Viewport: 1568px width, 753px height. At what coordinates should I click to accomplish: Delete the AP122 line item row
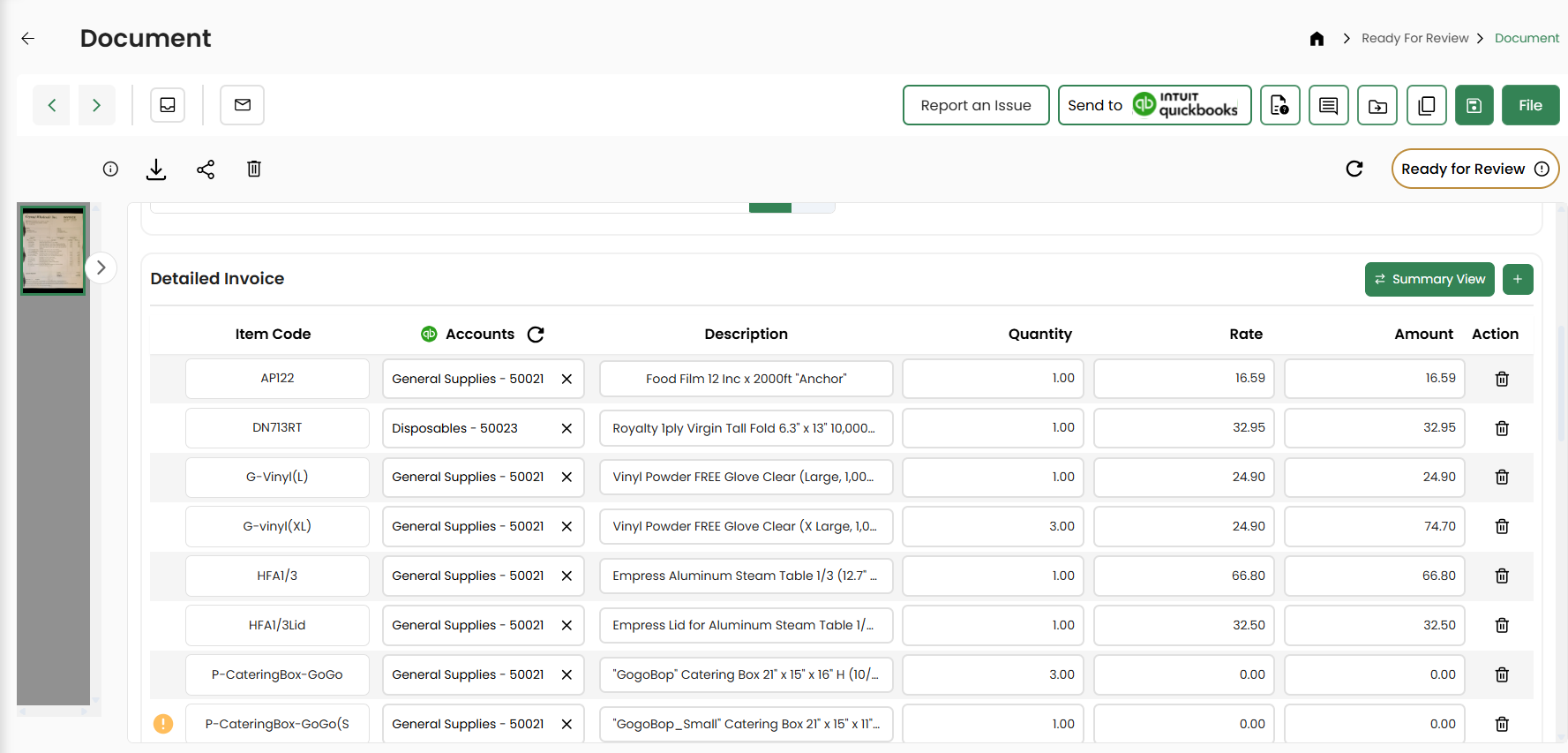tap(1501, 379)
